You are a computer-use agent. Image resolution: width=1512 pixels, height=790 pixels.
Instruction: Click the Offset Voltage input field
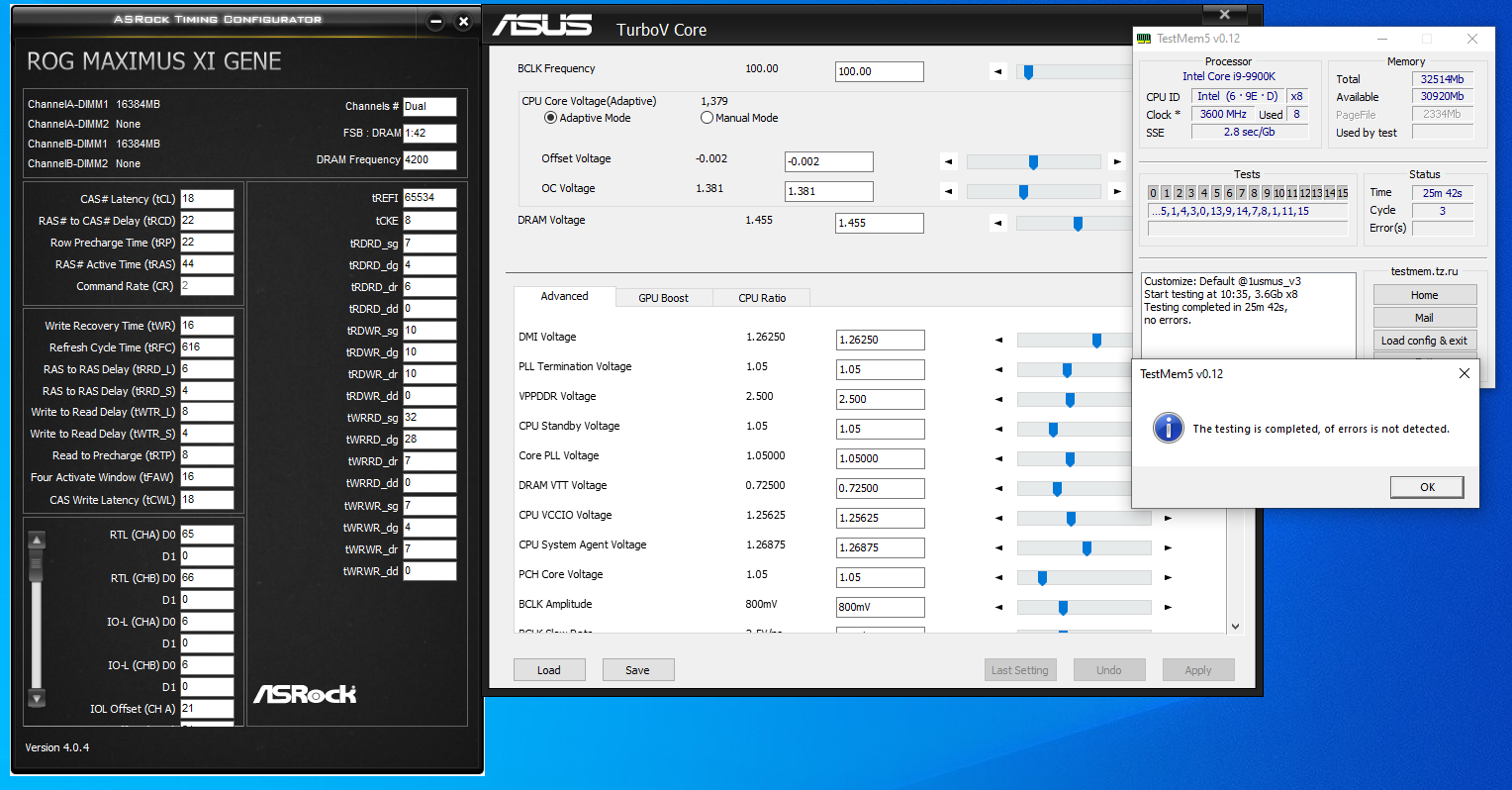click(x=829, y=161)
